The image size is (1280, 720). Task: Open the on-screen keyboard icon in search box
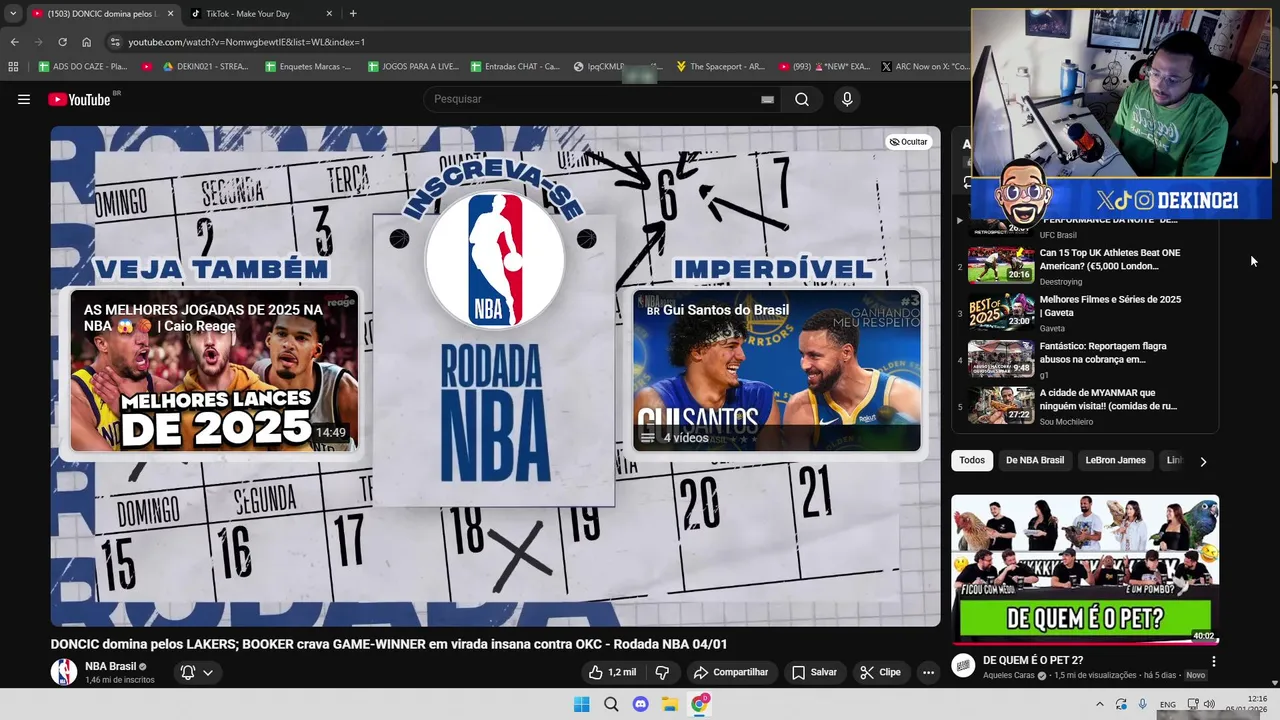coord(767,99)
